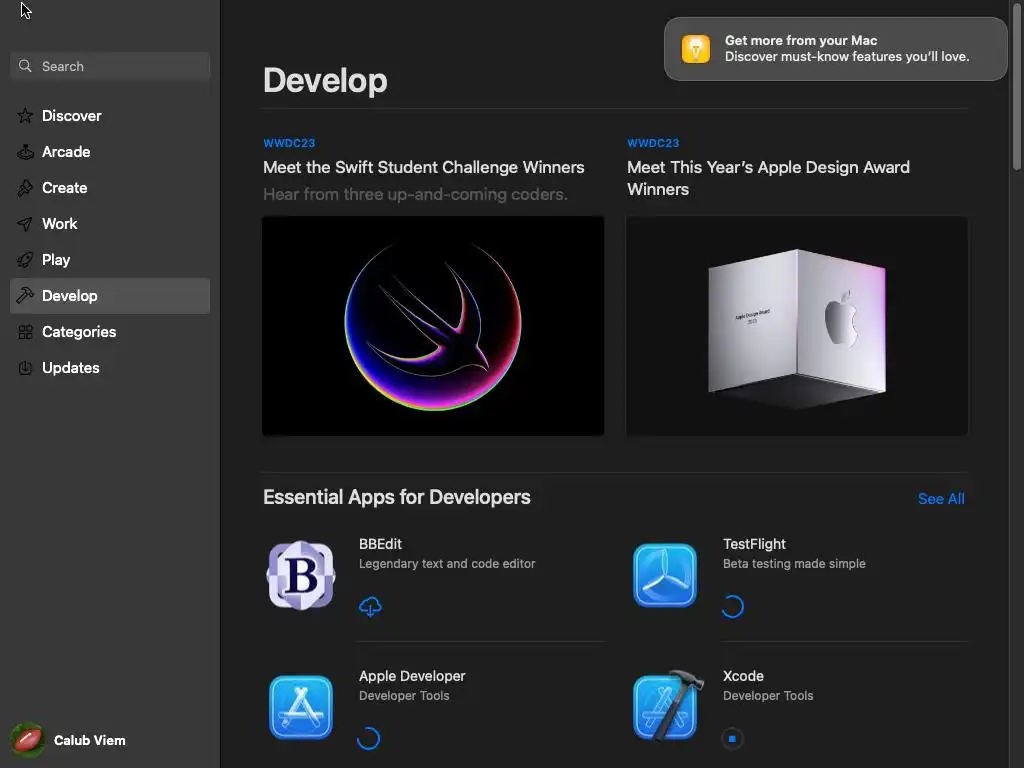Click the Categories grid icon
1024x768 pixels.
pyautogui.click(x=25, y=332)
